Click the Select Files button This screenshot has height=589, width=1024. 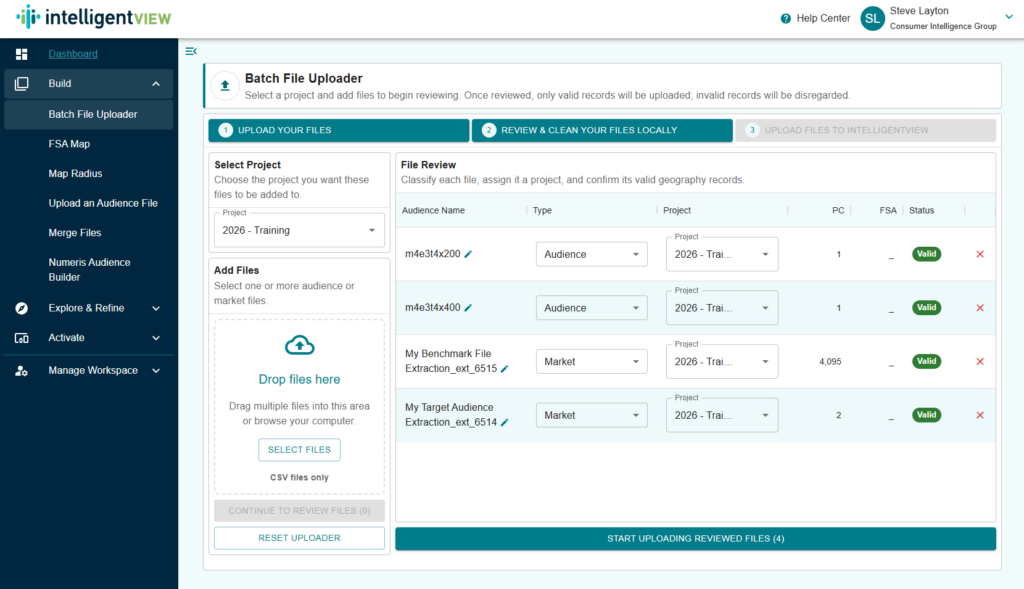299,449
